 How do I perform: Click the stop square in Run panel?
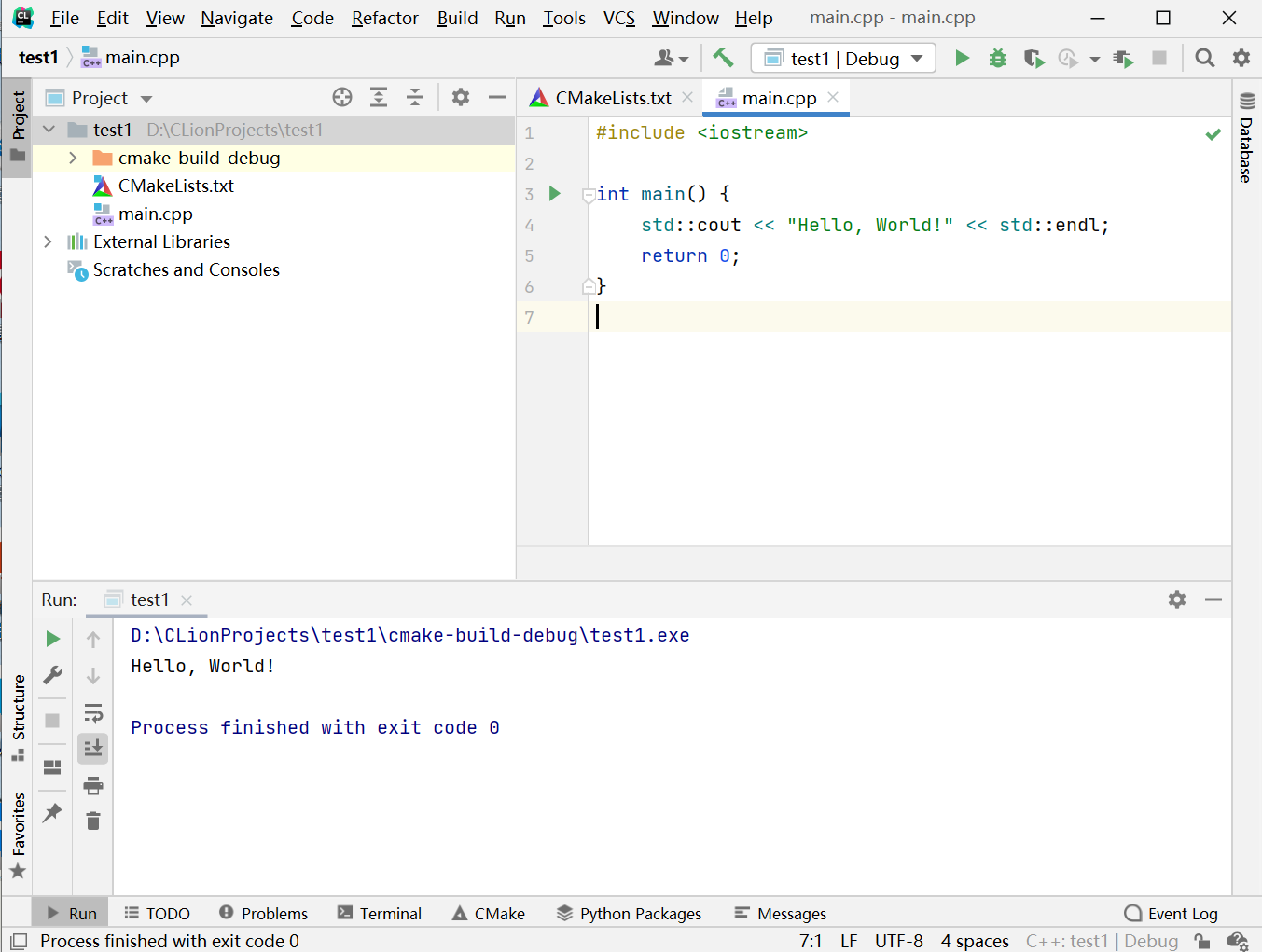53,721
